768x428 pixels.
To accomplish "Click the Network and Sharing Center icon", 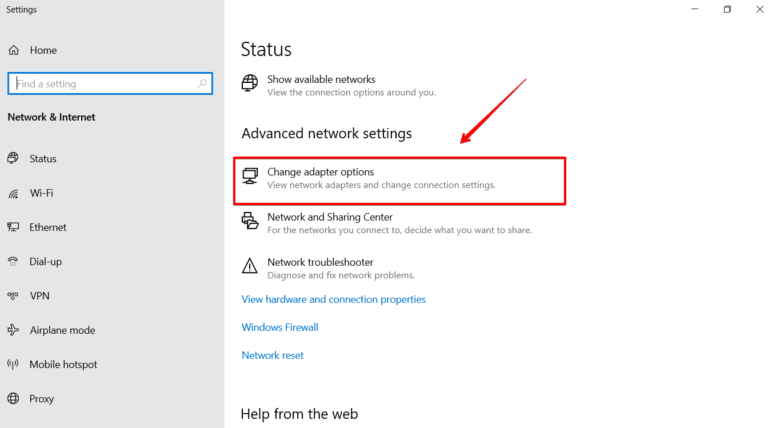I will (x=250, y=221).
